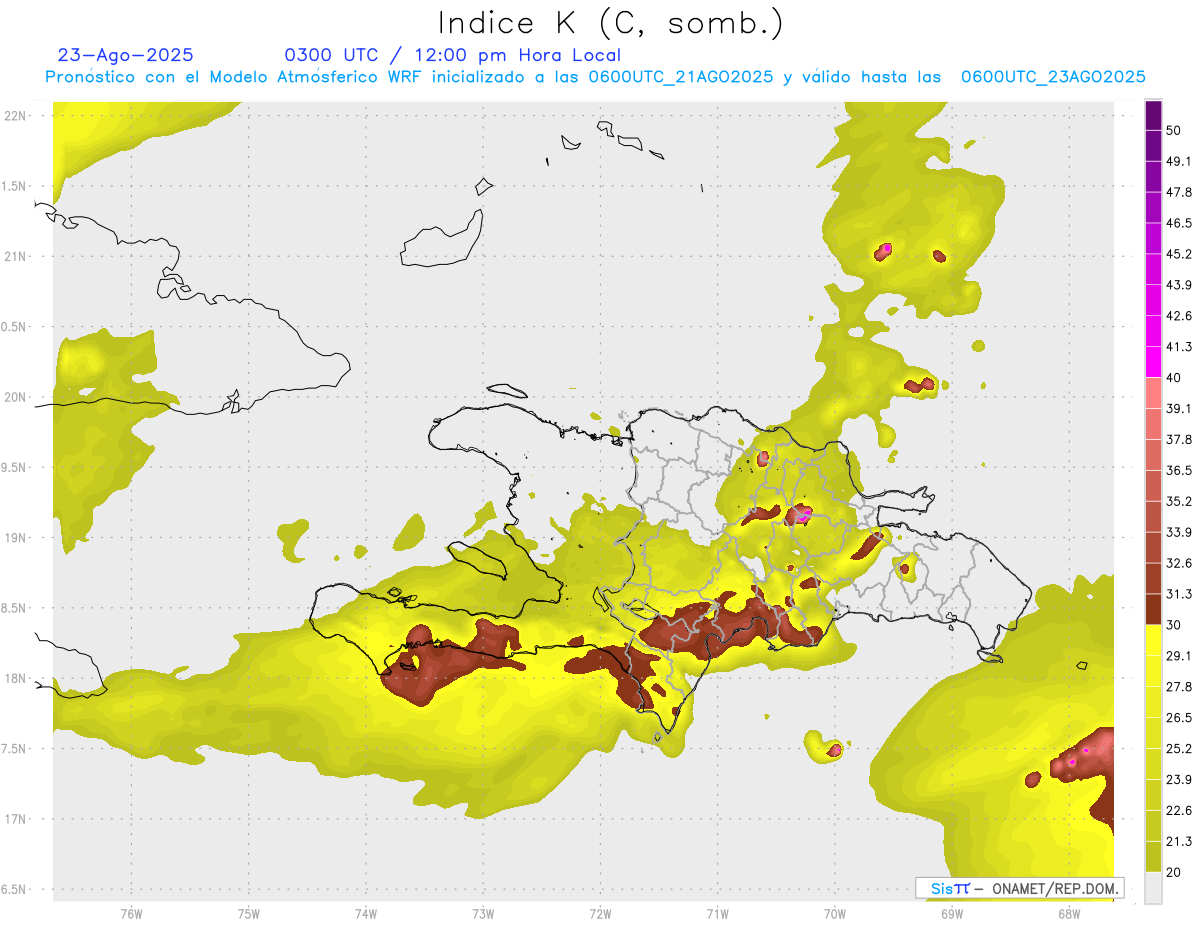Click the latitude label '18N'
This screenshot has height=927, width=1200.
(x=15, y=678)
